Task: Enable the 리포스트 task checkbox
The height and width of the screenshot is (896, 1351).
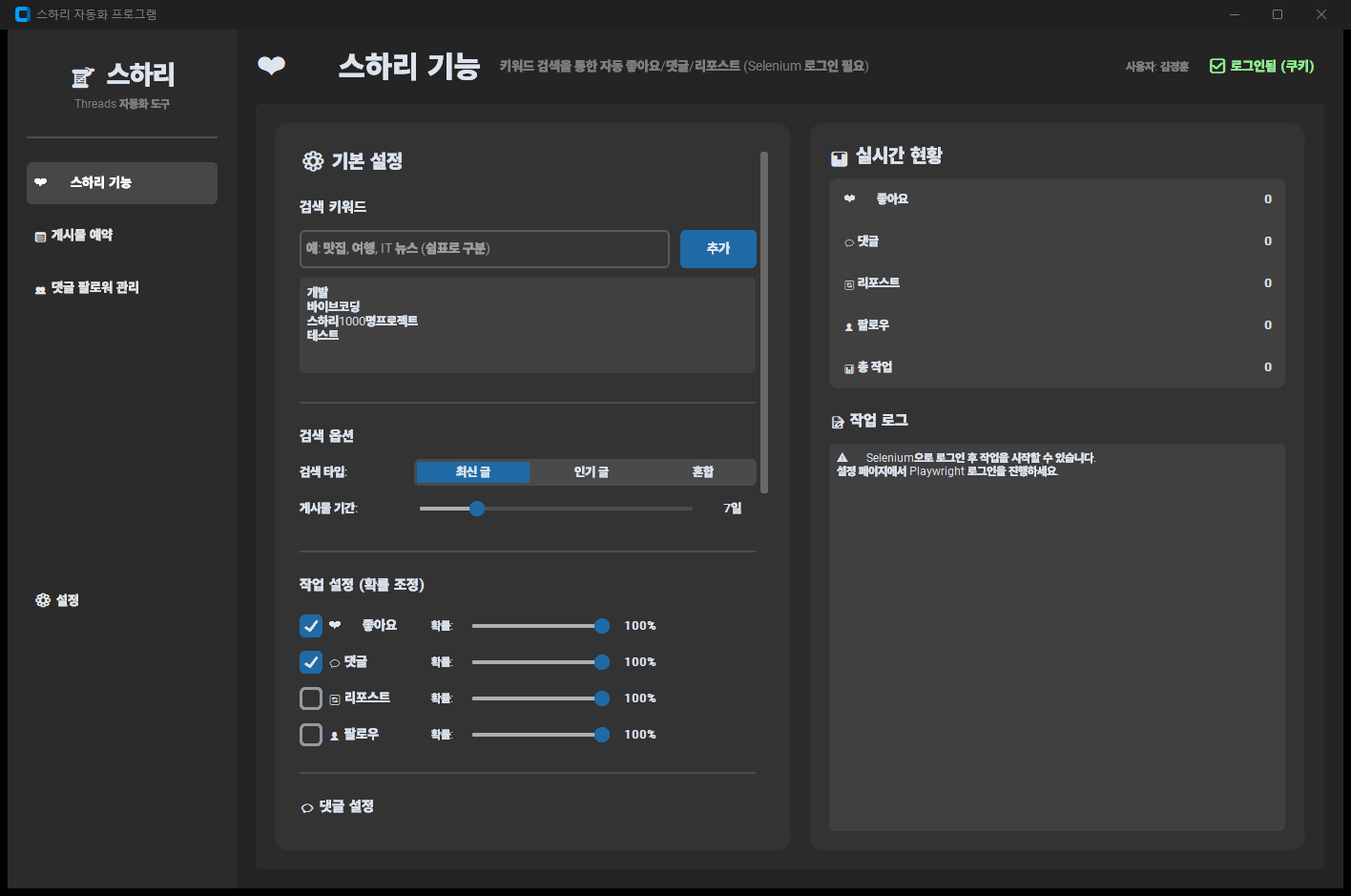Action: (311, 698)
